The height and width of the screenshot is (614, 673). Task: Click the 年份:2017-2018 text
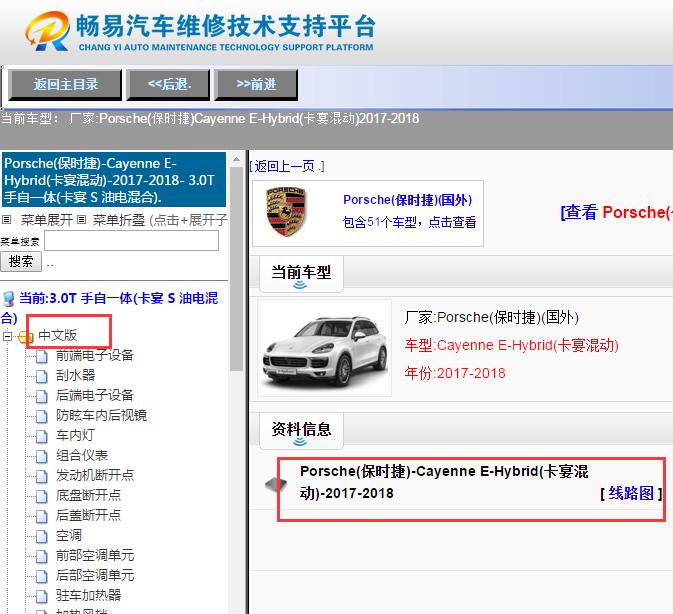pos(455,373)
